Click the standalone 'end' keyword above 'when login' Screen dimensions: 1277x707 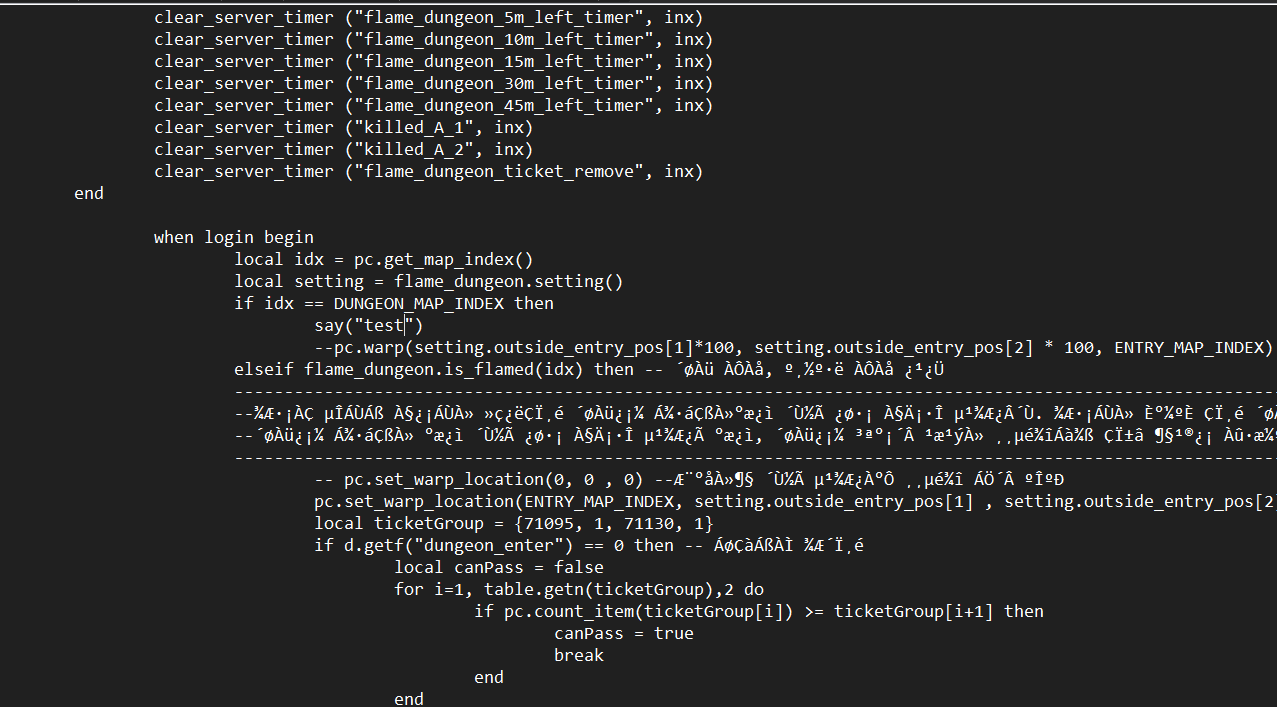[89, 193]
